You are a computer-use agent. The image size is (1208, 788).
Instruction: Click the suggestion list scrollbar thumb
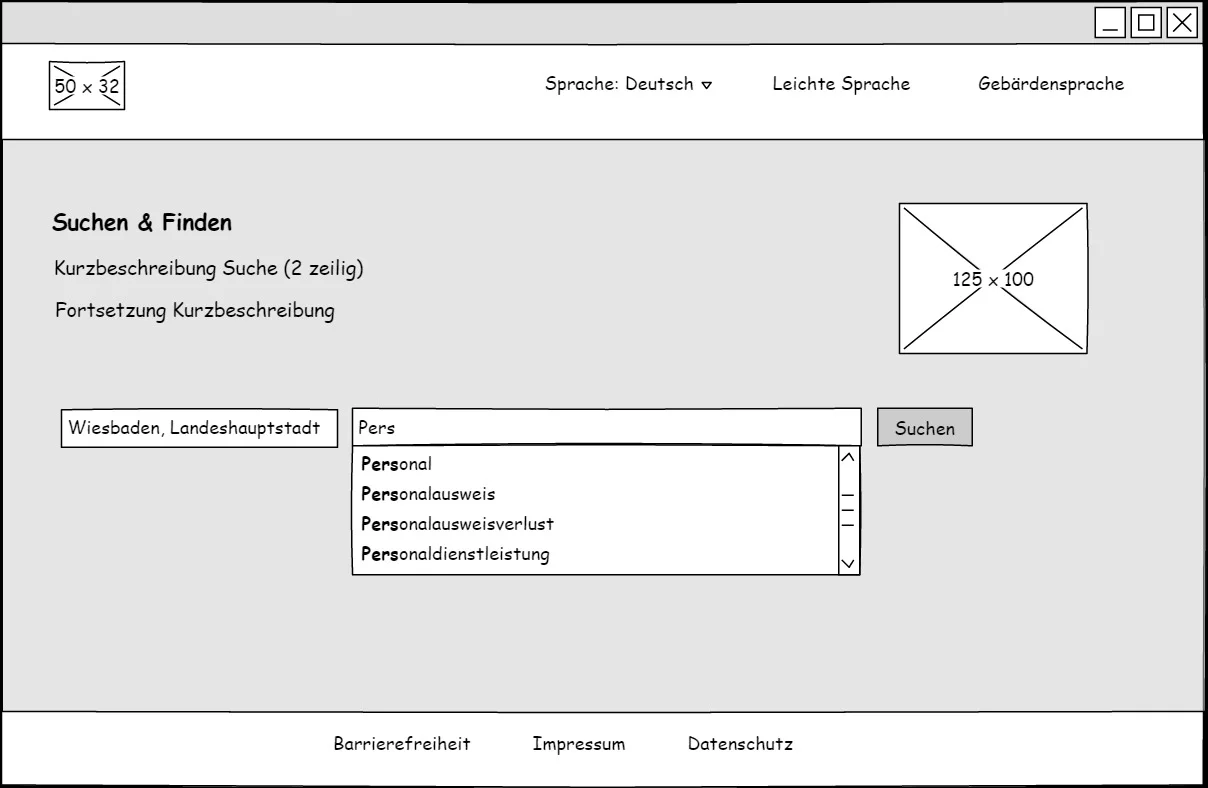click(x=848, y=509)
